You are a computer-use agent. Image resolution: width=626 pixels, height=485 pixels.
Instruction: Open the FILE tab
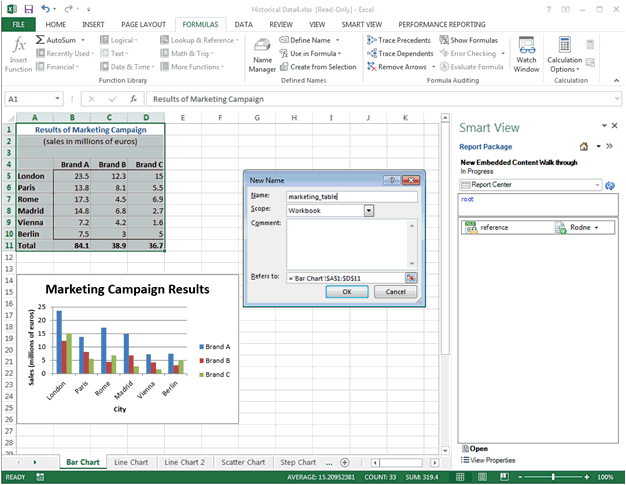[x=18, y=24]
